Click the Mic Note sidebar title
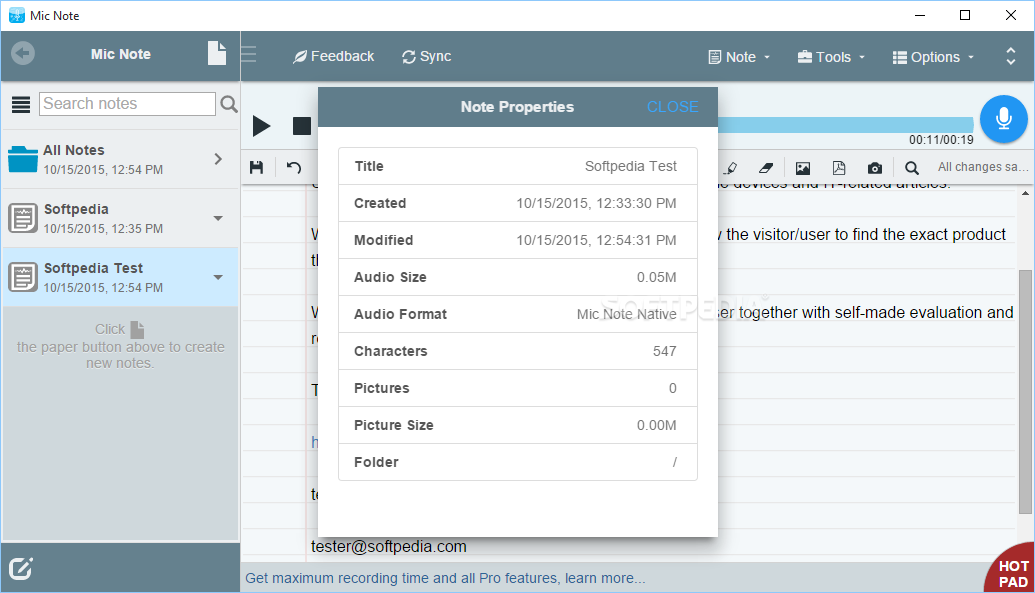 point(121,54)
